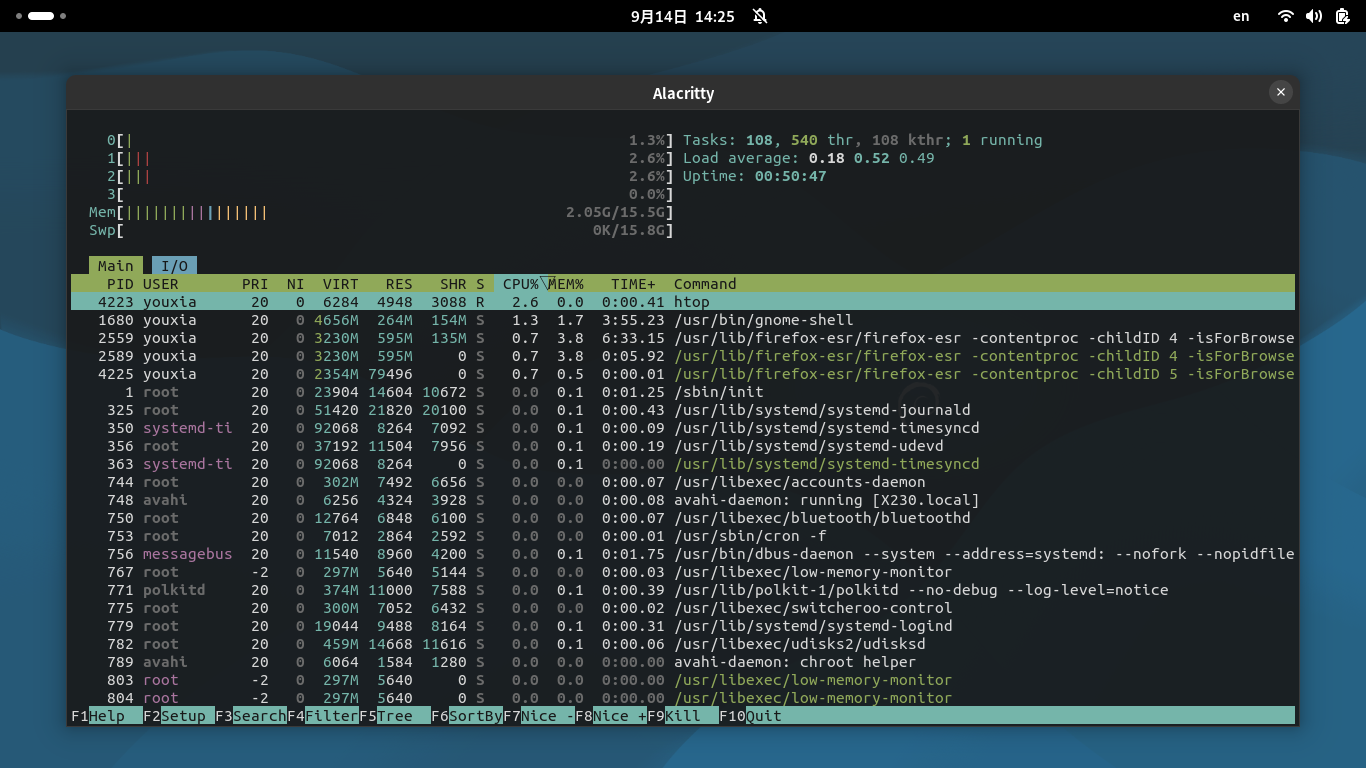
Task: Select the systemd-logind process row
Action: click(683, 626)
